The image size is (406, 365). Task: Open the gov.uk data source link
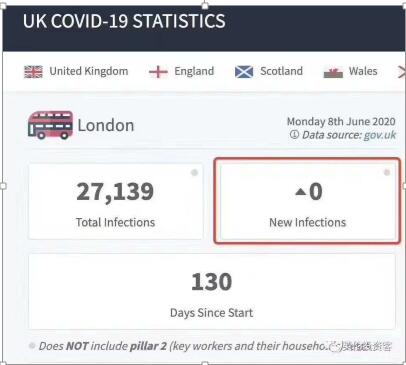click(380, 135)
